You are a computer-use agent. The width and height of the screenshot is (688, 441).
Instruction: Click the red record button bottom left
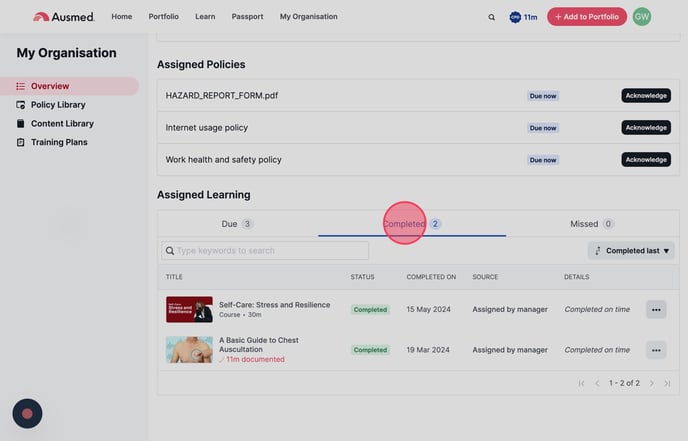(27, 413)
